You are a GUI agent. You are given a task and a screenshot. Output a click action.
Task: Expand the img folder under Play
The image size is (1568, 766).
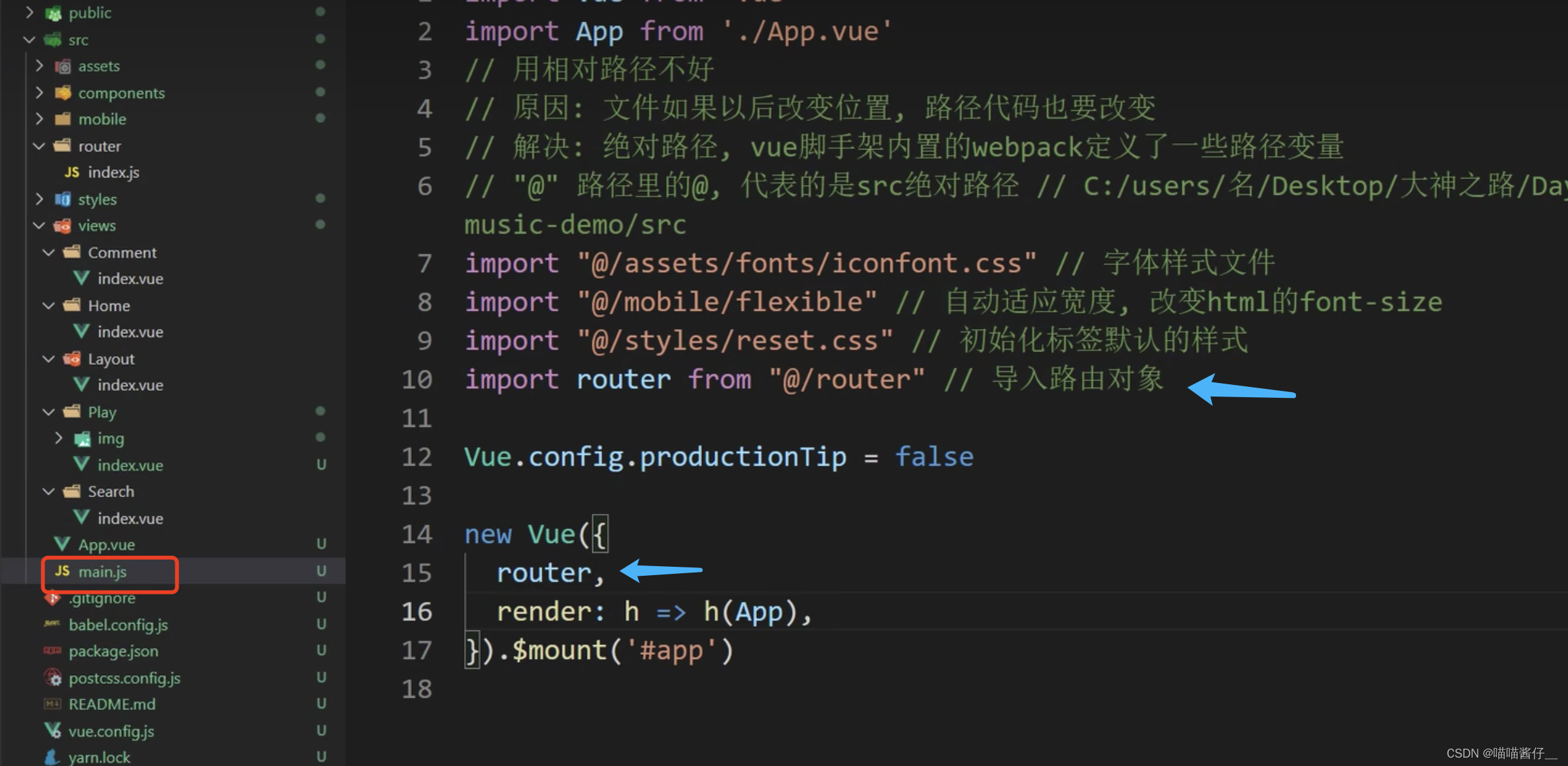[x=59, y=438]
